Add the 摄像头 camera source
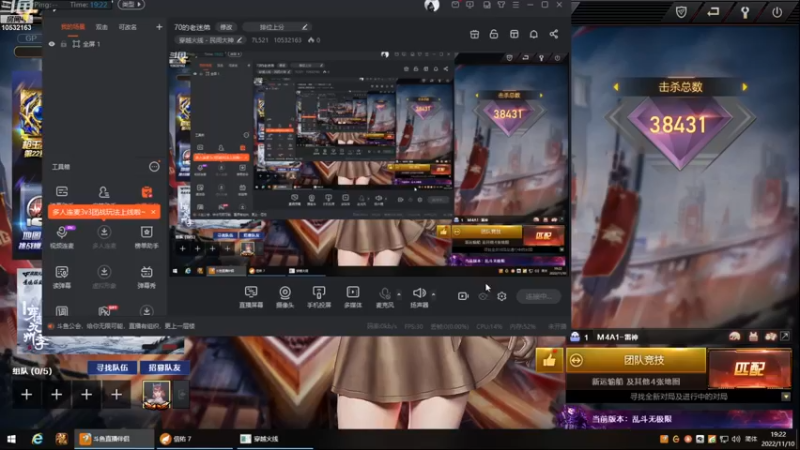Image resolution: width=800 pixels, height=450 pixels. 285,296
